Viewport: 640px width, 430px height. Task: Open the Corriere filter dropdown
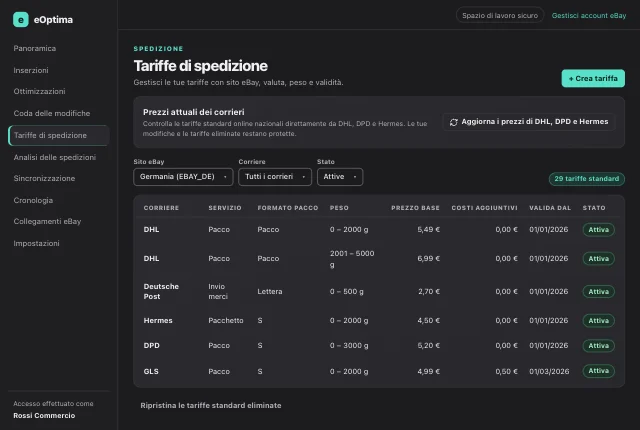pos(275,177)
